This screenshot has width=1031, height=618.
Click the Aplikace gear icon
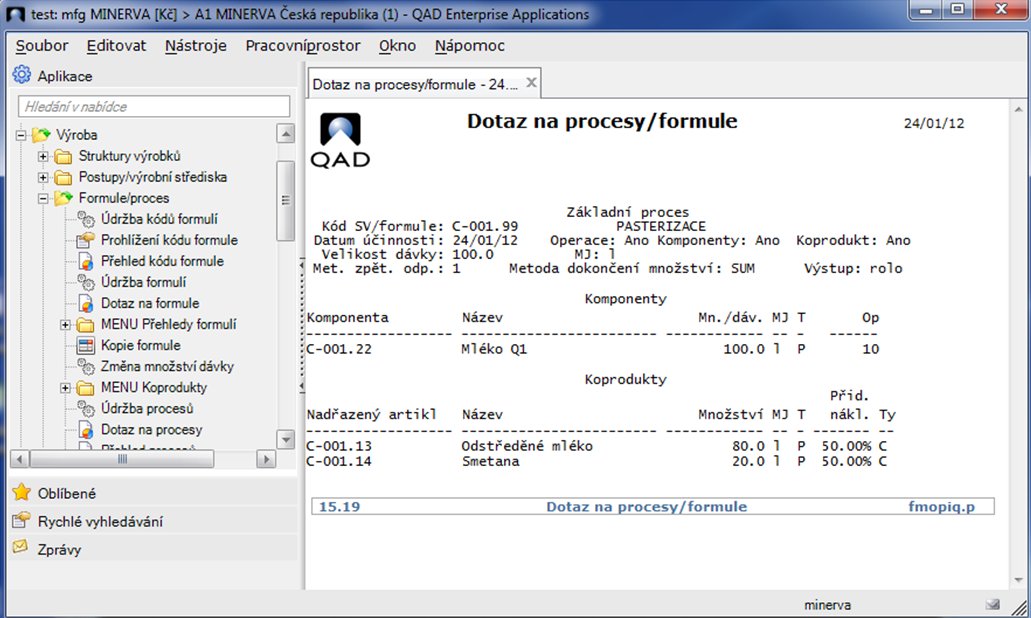point(22,75)
